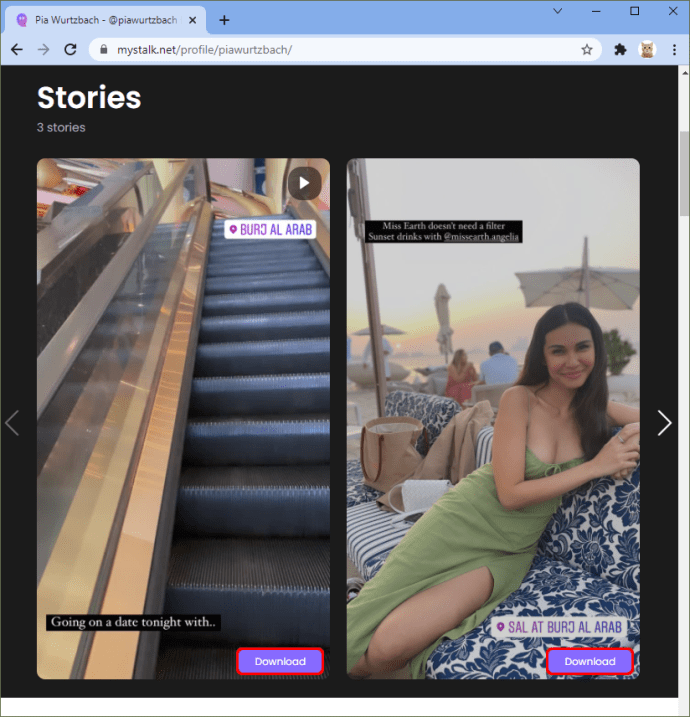Open the escalator story thumbnail
The height and width of the screenshot is (717, 690).
pyautogui.click(x=183, y=418)
